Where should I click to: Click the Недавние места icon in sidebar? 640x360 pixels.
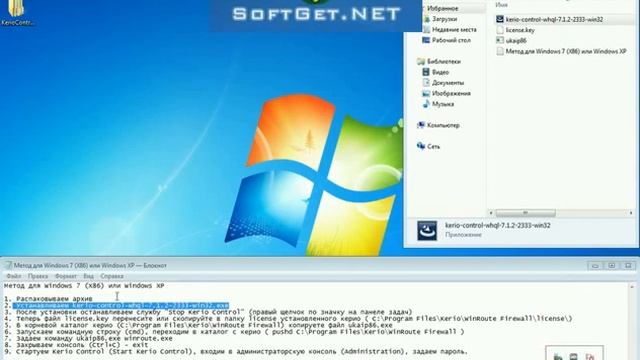(426, 29)
